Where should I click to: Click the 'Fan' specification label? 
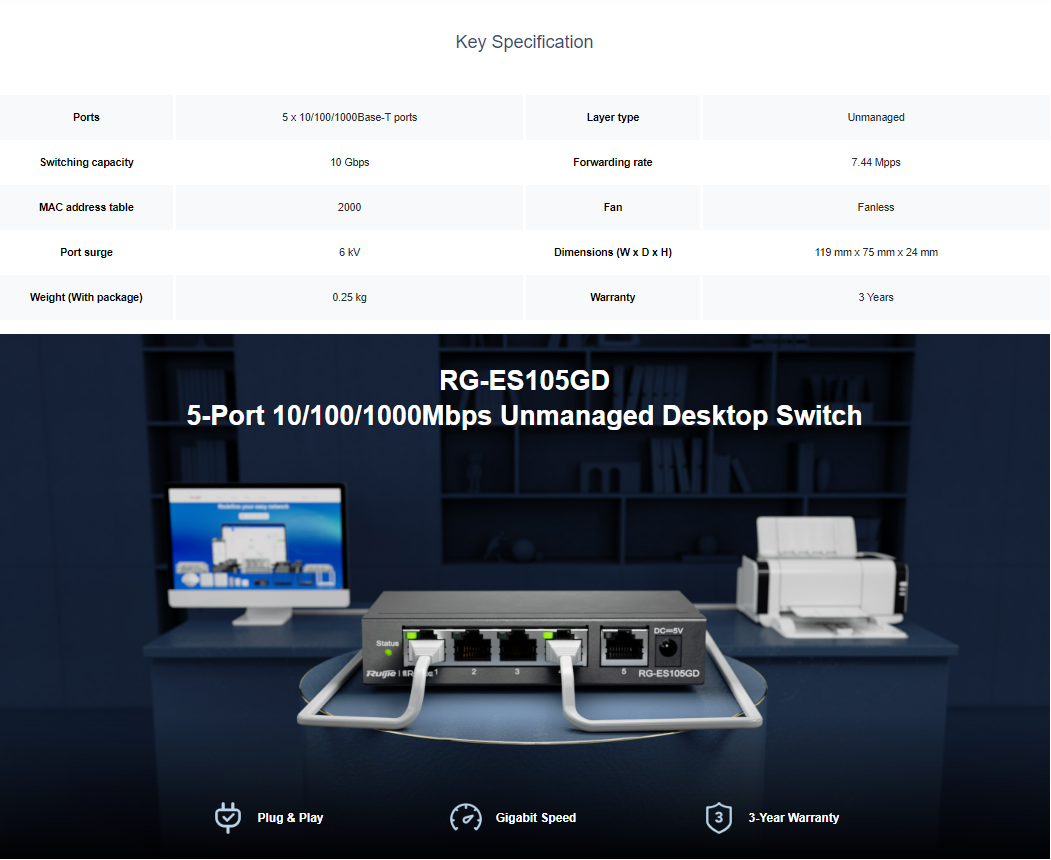click(613, 207)
